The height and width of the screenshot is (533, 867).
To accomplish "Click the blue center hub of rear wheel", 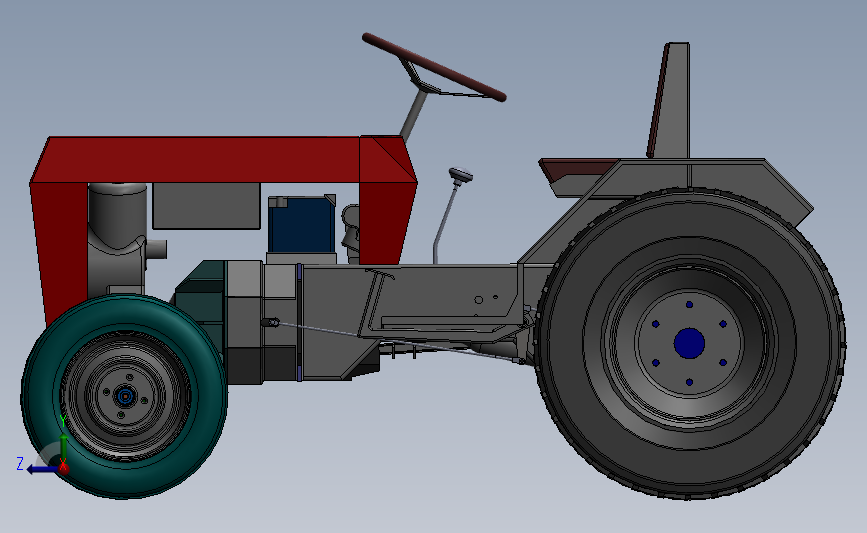I will click(x=689, y=343).
